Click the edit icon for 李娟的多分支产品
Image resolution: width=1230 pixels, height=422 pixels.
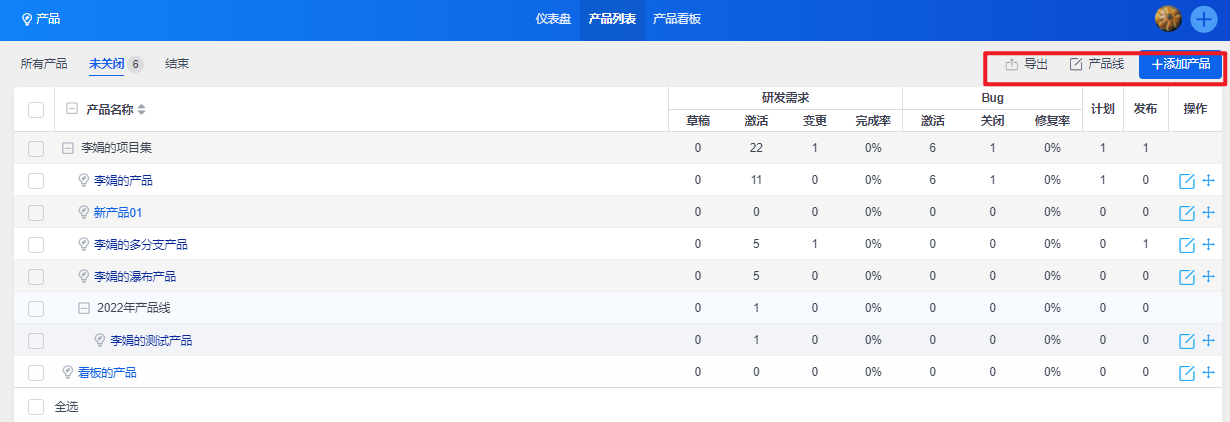(1187, 245)
